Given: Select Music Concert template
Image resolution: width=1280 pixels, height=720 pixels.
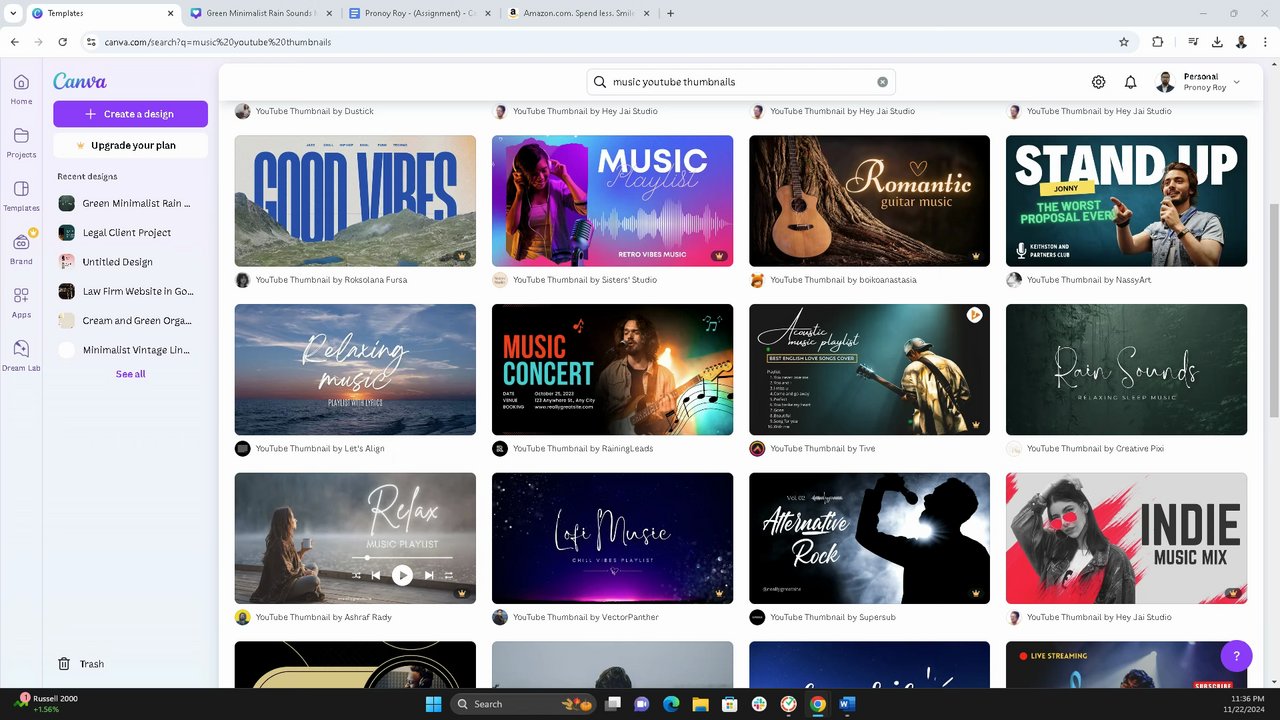Looking at the screenshot, I should [612, 370].
